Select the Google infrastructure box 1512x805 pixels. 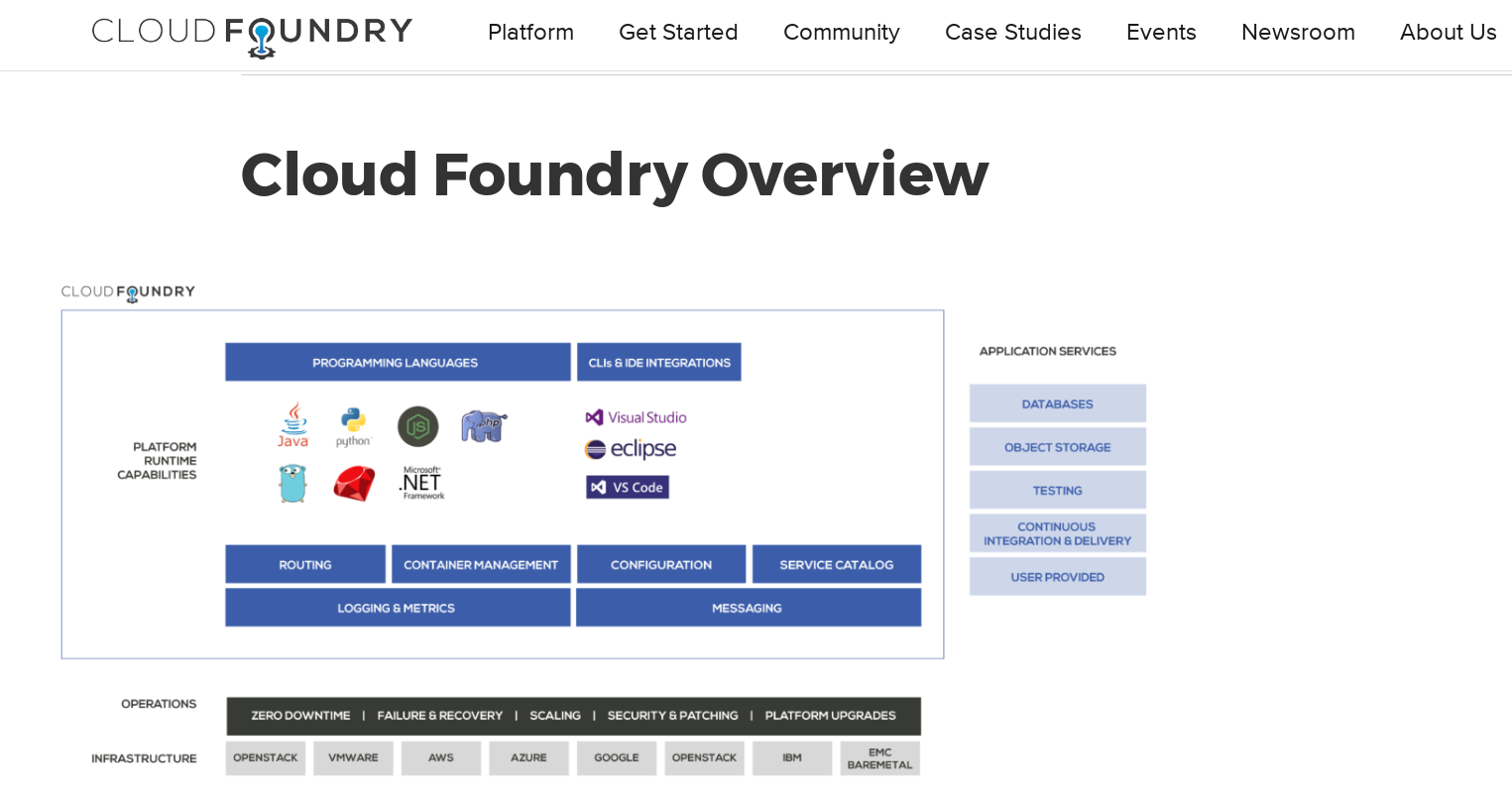tap(617, 758)
